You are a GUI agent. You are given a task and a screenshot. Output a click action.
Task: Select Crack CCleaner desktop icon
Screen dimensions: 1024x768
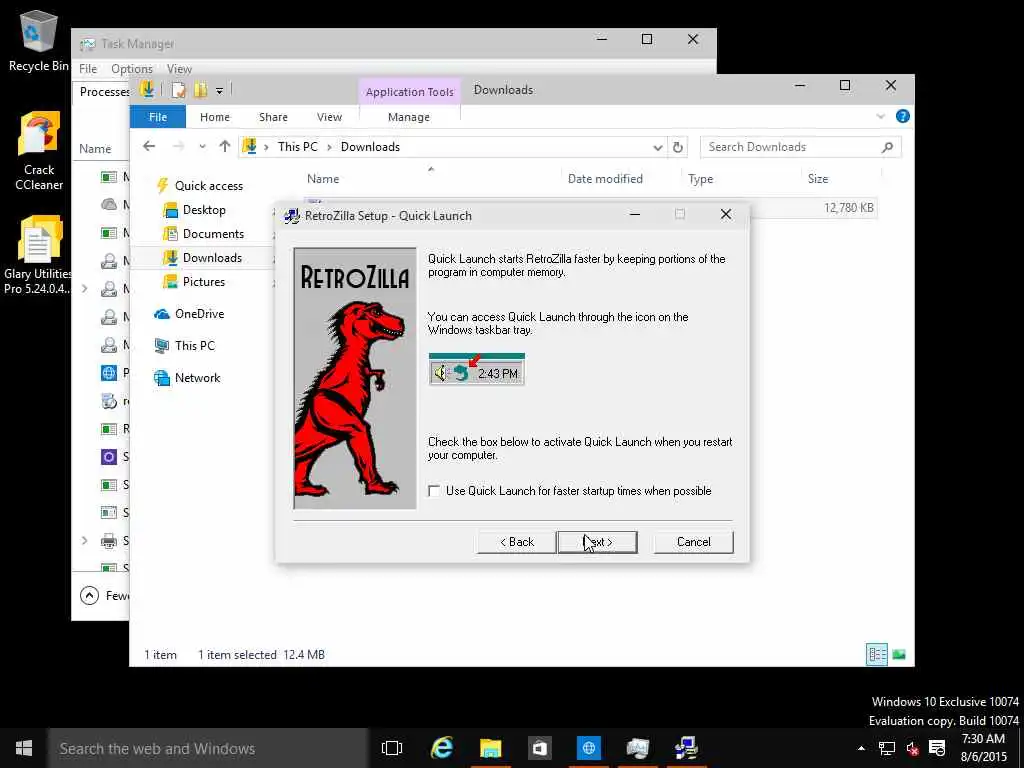[39, 152]
